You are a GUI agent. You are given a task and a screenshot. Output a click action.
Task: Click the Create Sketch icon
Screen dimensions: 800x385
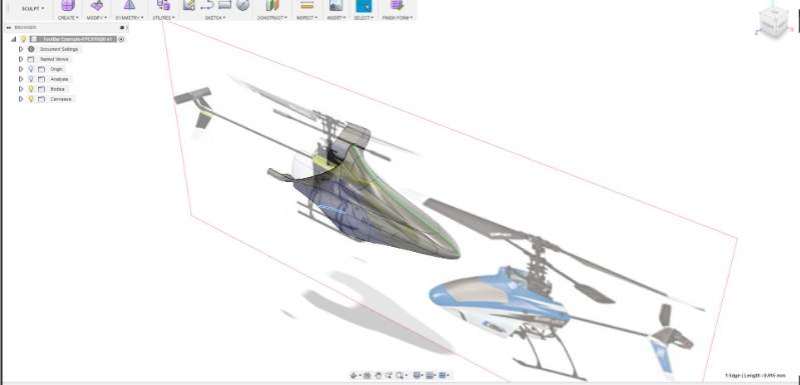tap(189, 5)
